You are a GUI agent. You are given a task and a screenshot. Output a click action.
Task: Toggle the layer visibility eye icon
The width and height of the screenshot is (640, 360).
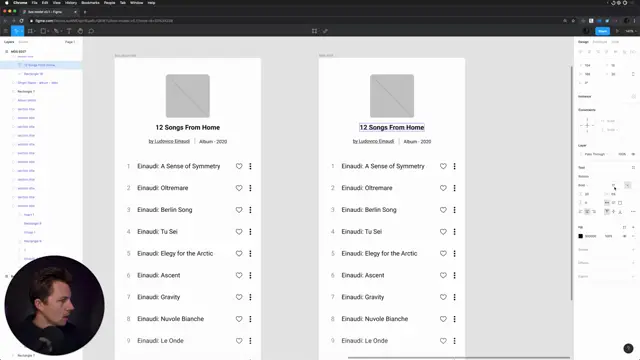click(633, 154)
